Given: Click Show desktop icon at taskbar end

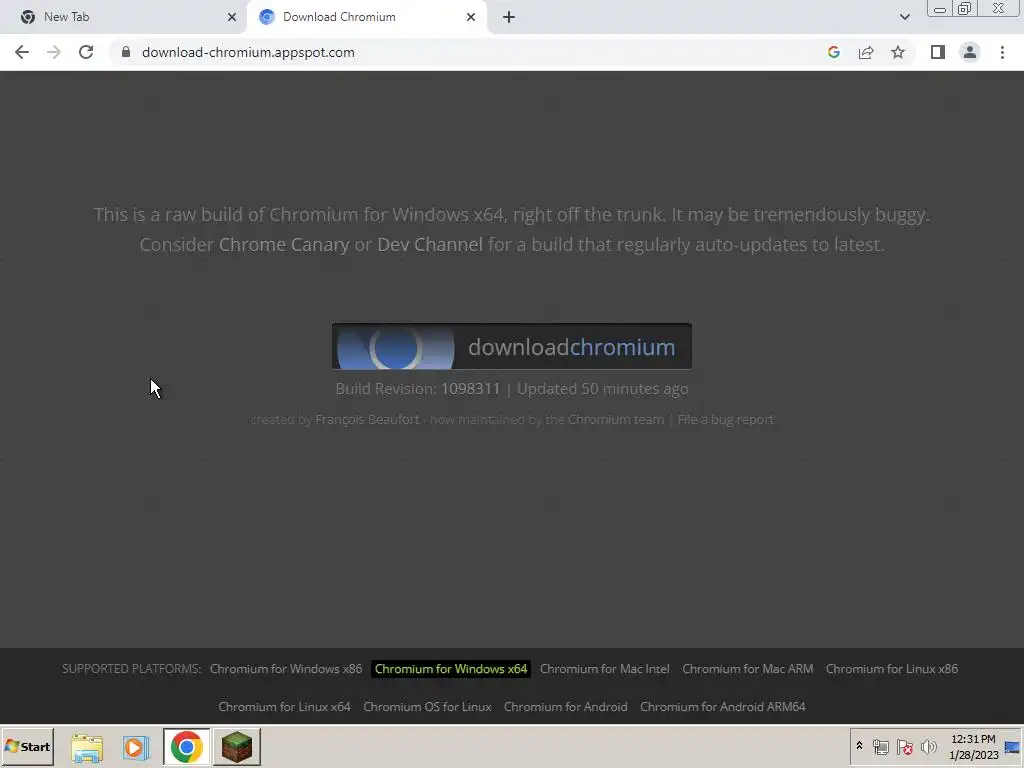Looking at the screenshot, I should coord(1013,747).
